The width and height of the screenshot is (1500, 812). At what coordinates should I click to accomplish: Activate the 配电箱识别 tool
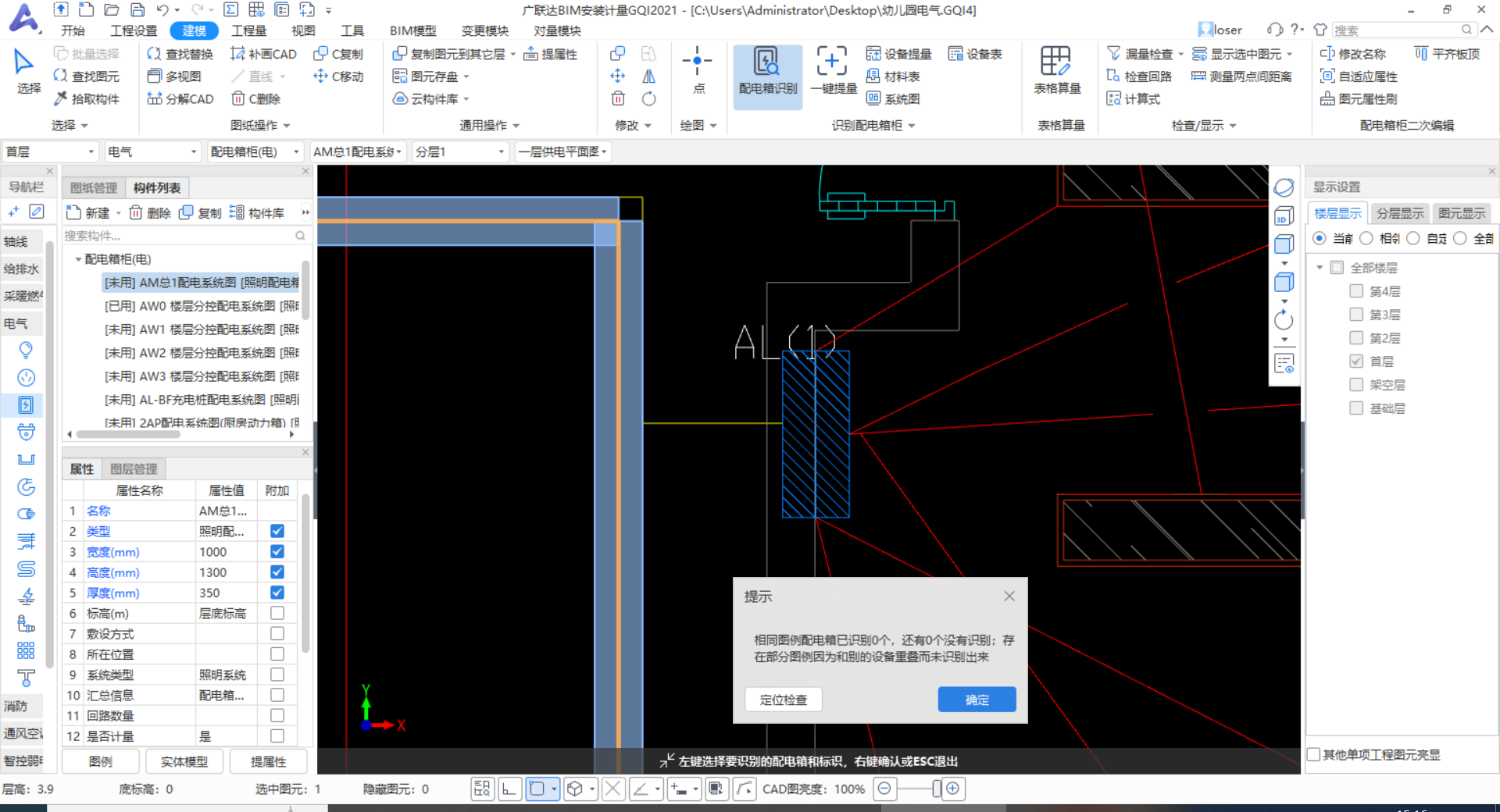[x=767, y=77]
